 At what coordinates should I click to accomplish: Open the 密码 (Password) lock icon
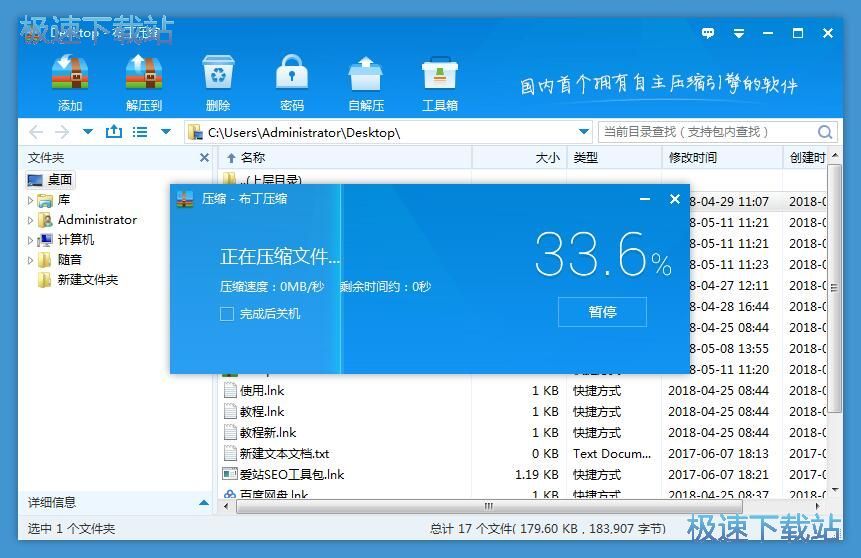click(x=292, y=72)
